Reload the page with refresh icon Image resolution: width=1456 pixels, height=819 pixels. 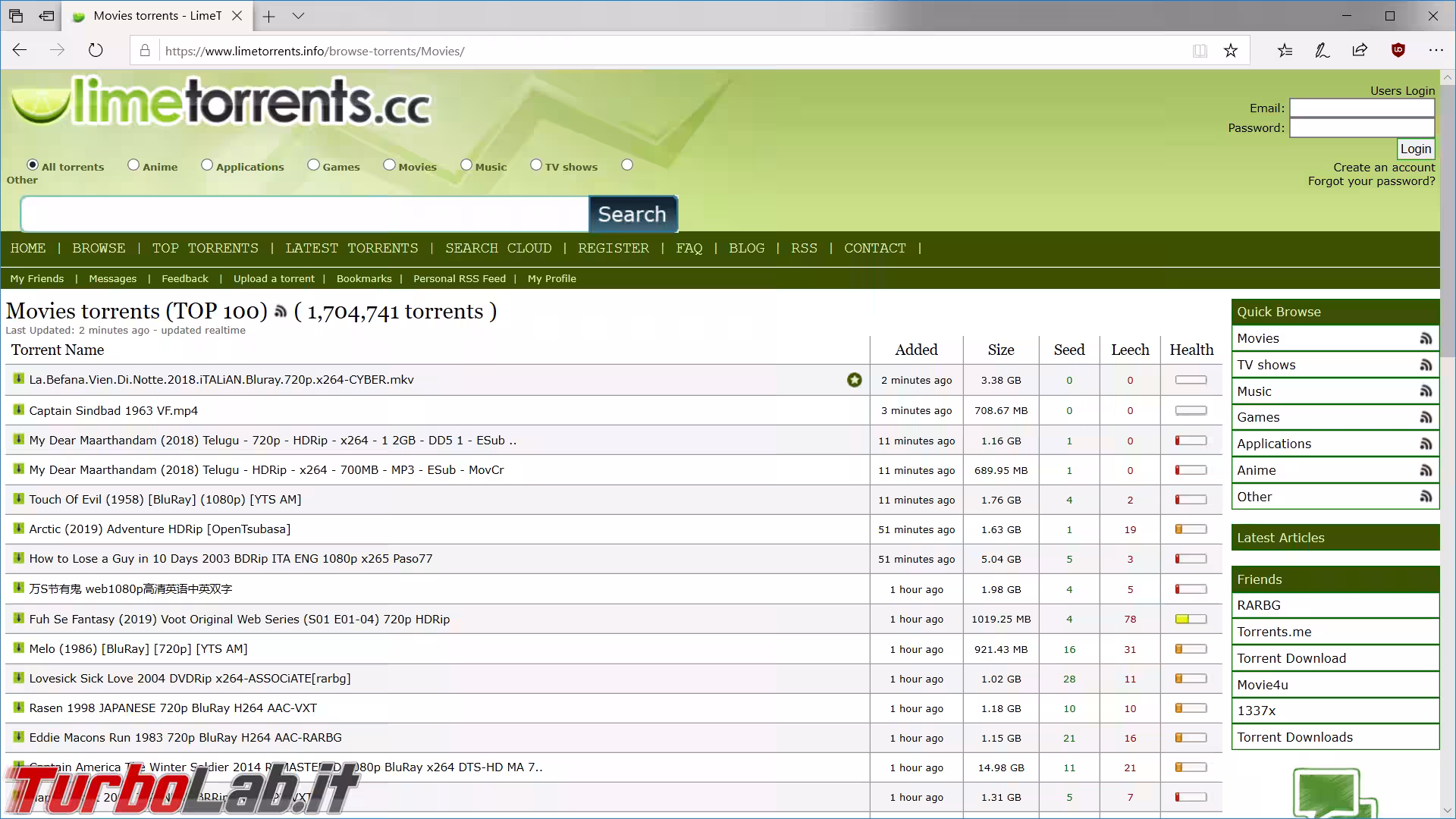[95, 50]
